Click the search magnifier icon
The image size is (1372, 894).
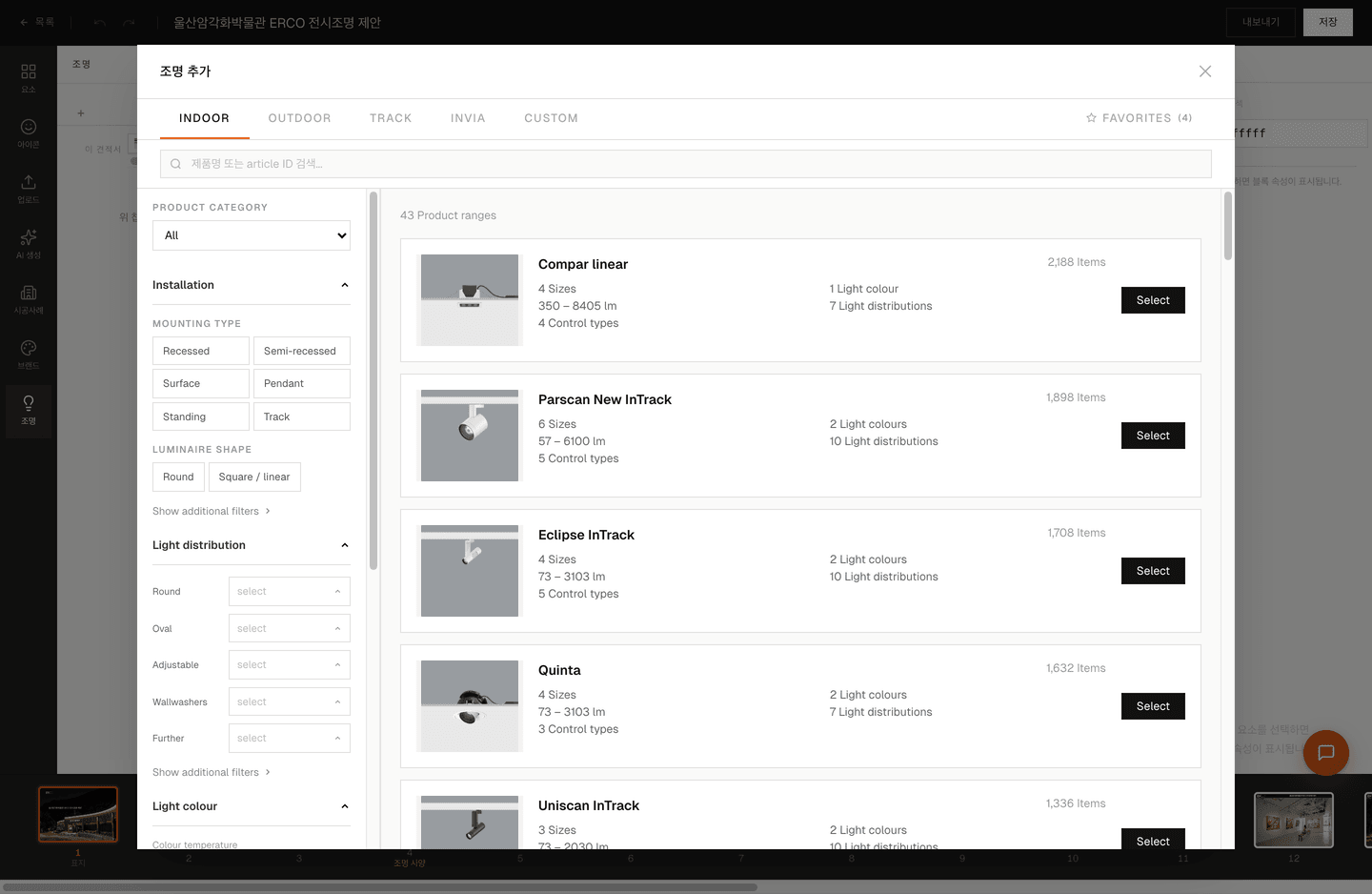click(176, 164)
